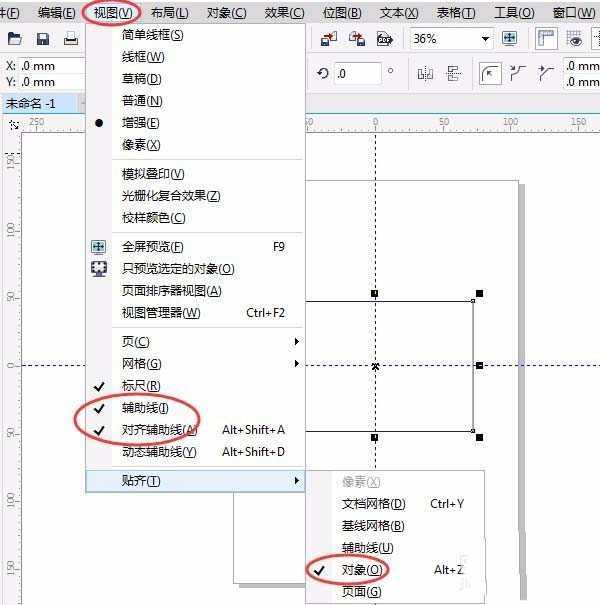Choose 只预览选定的对象(O) item
This screenshot has height=605, width=600.
pyautogui.click(x=196, y=269)
